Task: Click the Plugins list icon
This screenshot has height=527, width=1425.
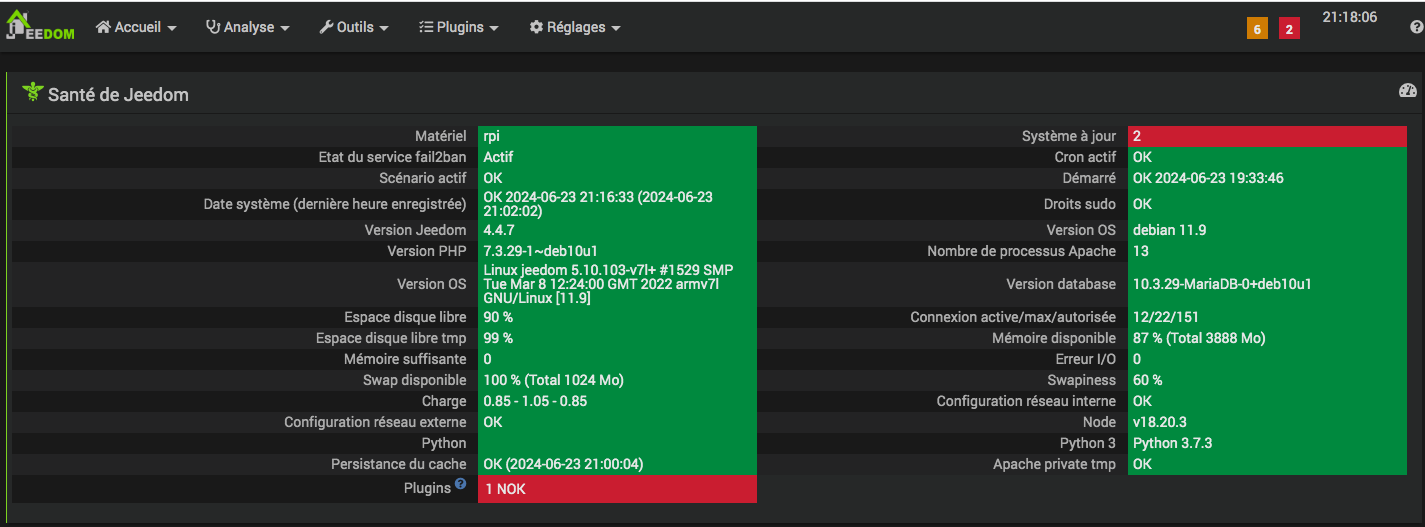Action: click(x=426, y=28)
